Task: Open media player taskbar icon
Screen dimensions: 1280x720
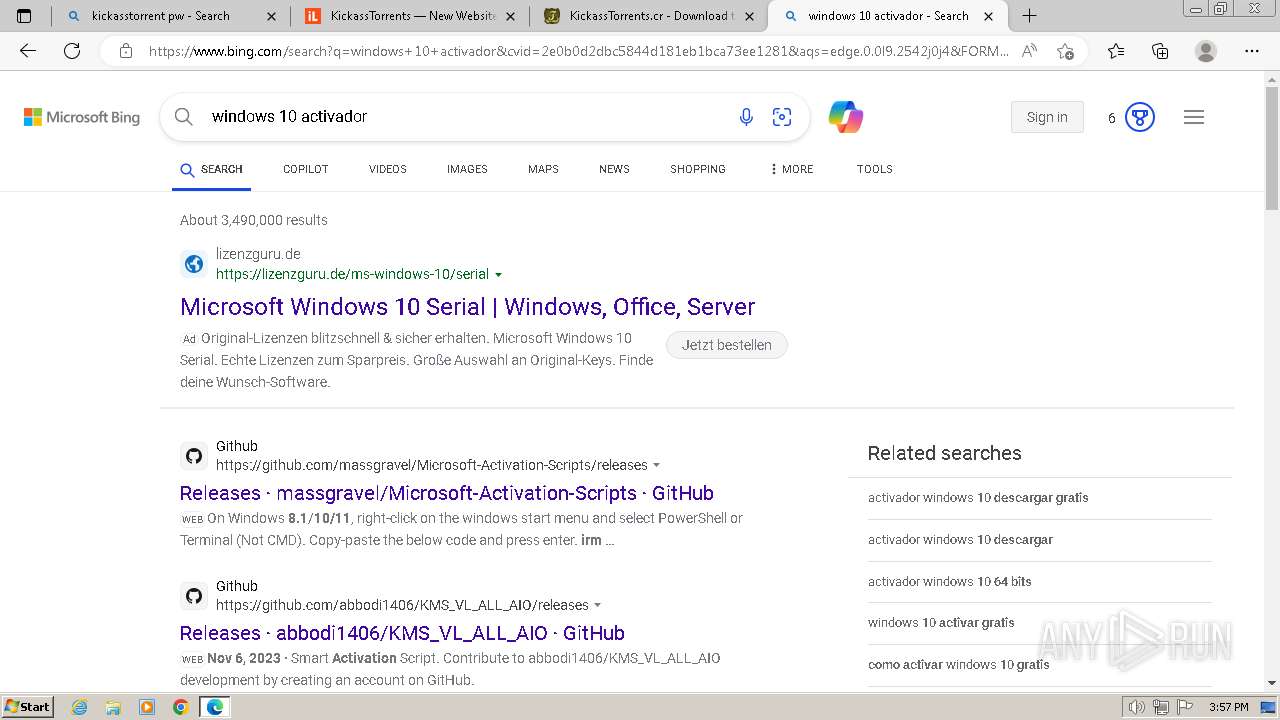Action: click(147, 707)
